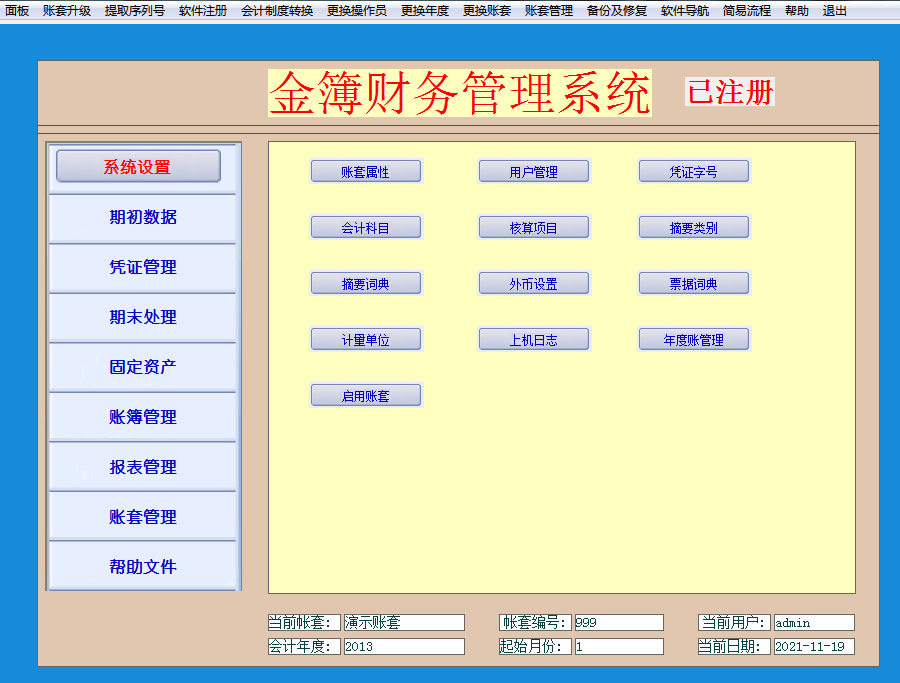The width and height of the screenshot is (900, 683).
Task: Open 年度账管理
Action: click(x=693, y=339)
